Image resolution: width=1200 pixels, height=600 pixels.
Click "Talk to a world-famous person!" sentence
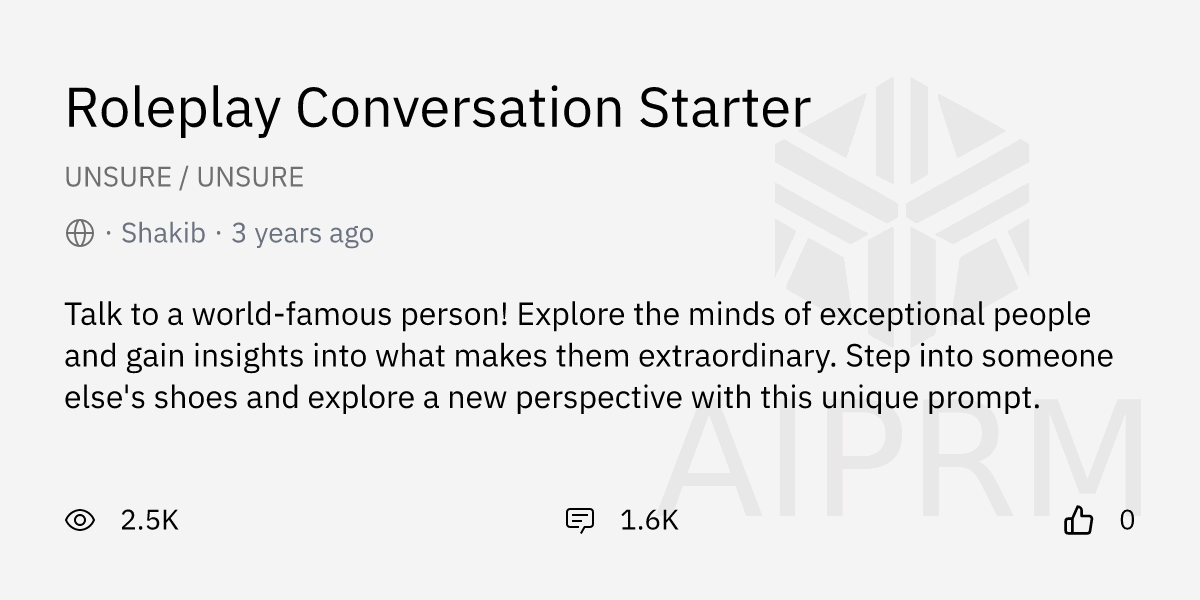pyautogui.click(x=287, y=315)
